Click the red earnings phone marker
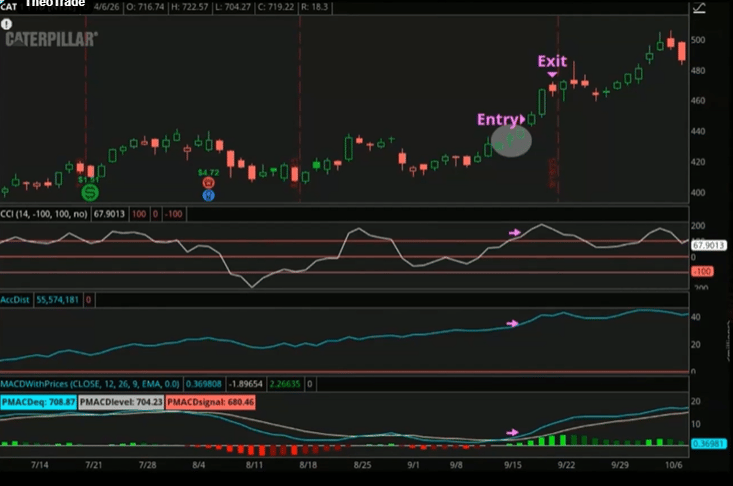Viewport: 733px width, 486px height. 208,183
